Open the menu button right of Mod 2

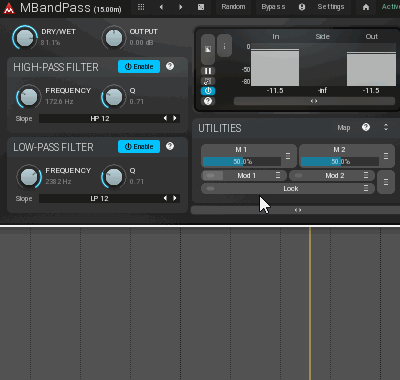(386, 182)
